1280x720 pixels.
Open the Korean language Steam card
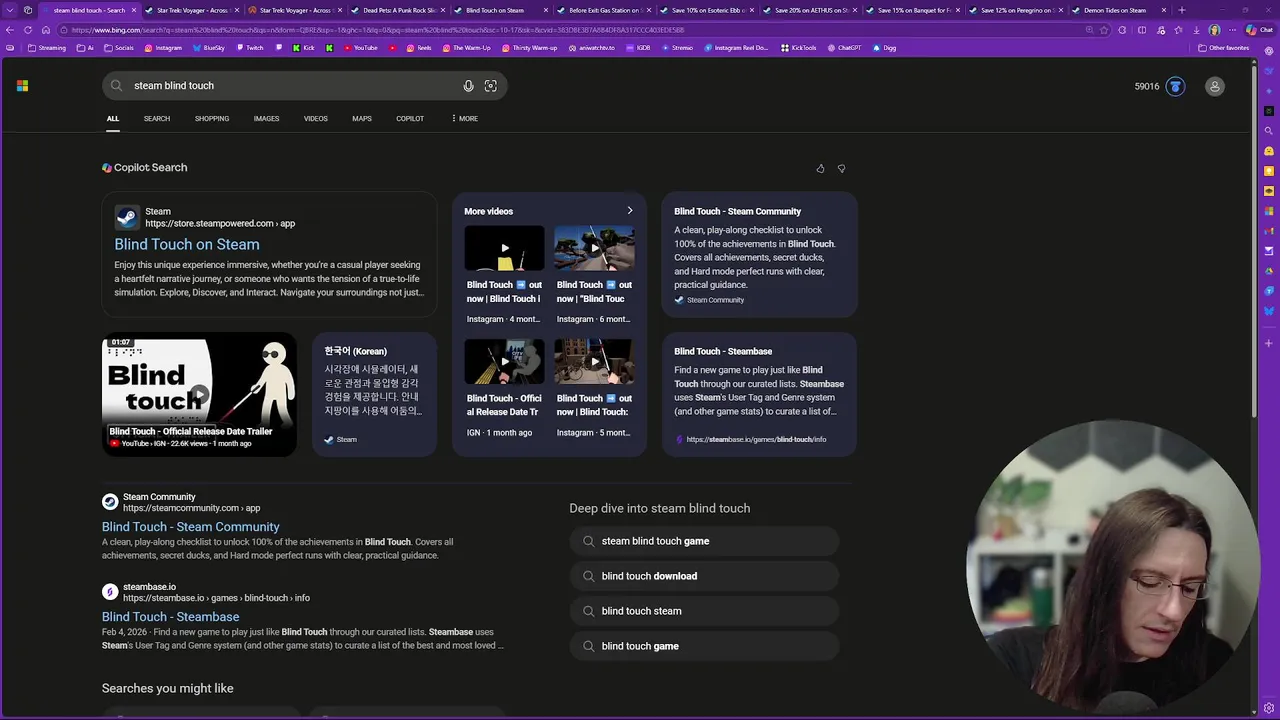click(374, 394)
